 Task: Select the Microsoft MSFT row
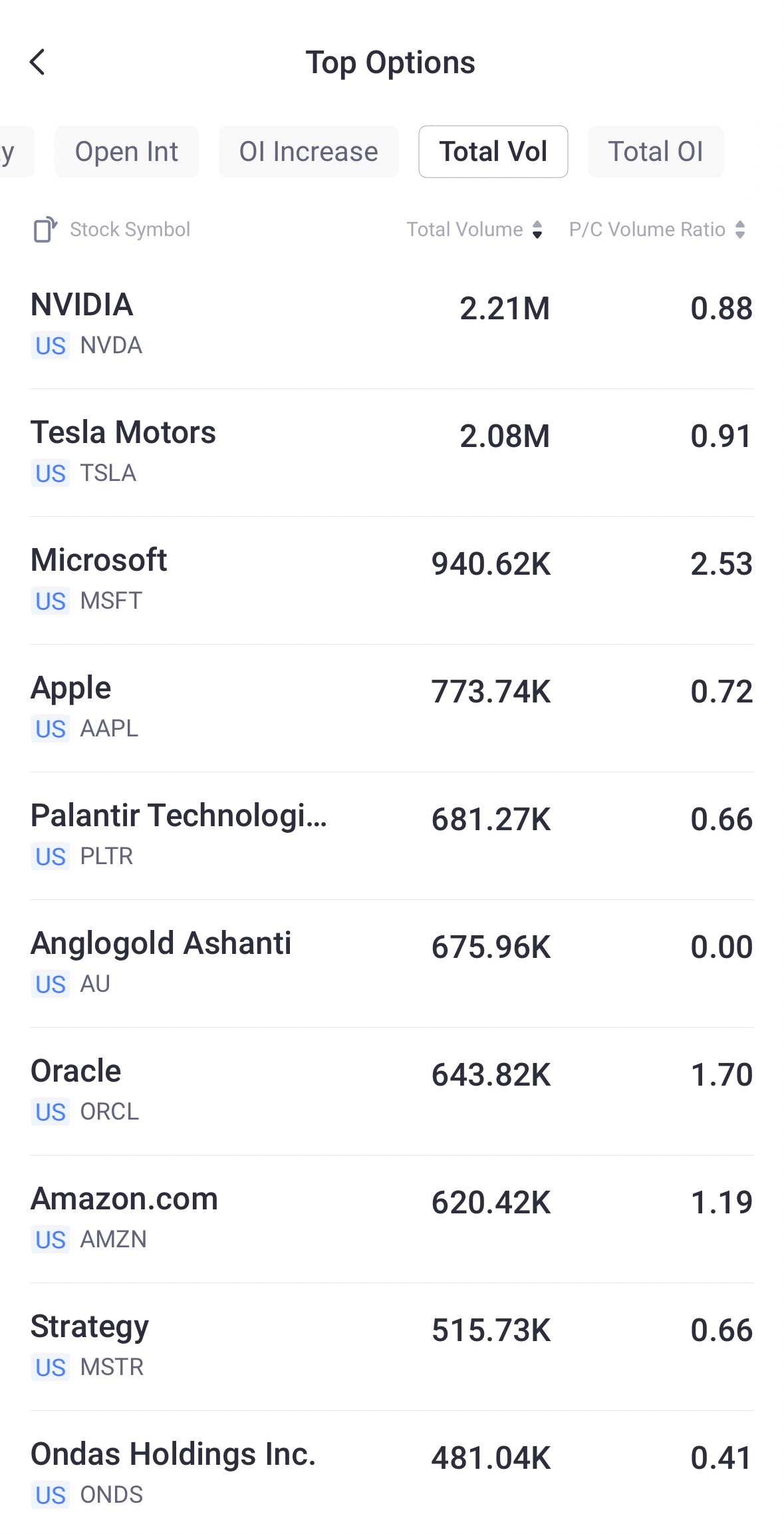392,579
